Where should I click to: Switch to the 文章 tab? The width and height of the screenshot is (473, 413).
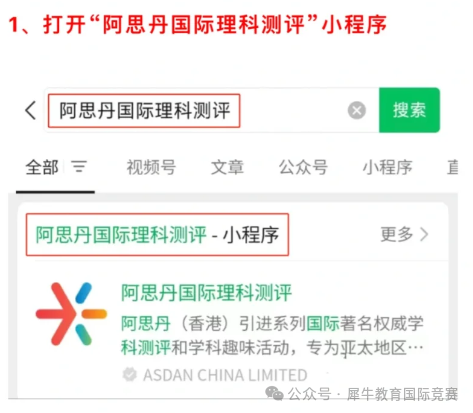[227, 167]
